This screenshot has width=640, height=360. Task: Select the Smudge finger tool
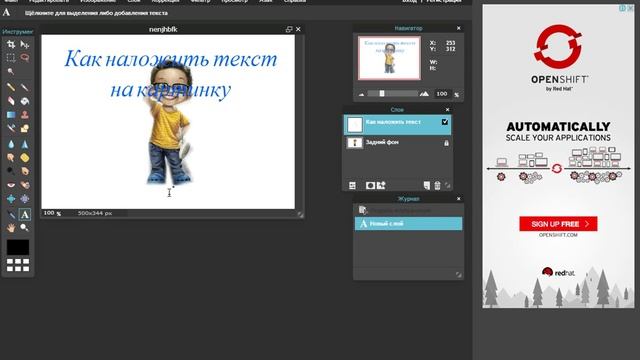pos(11,158)
